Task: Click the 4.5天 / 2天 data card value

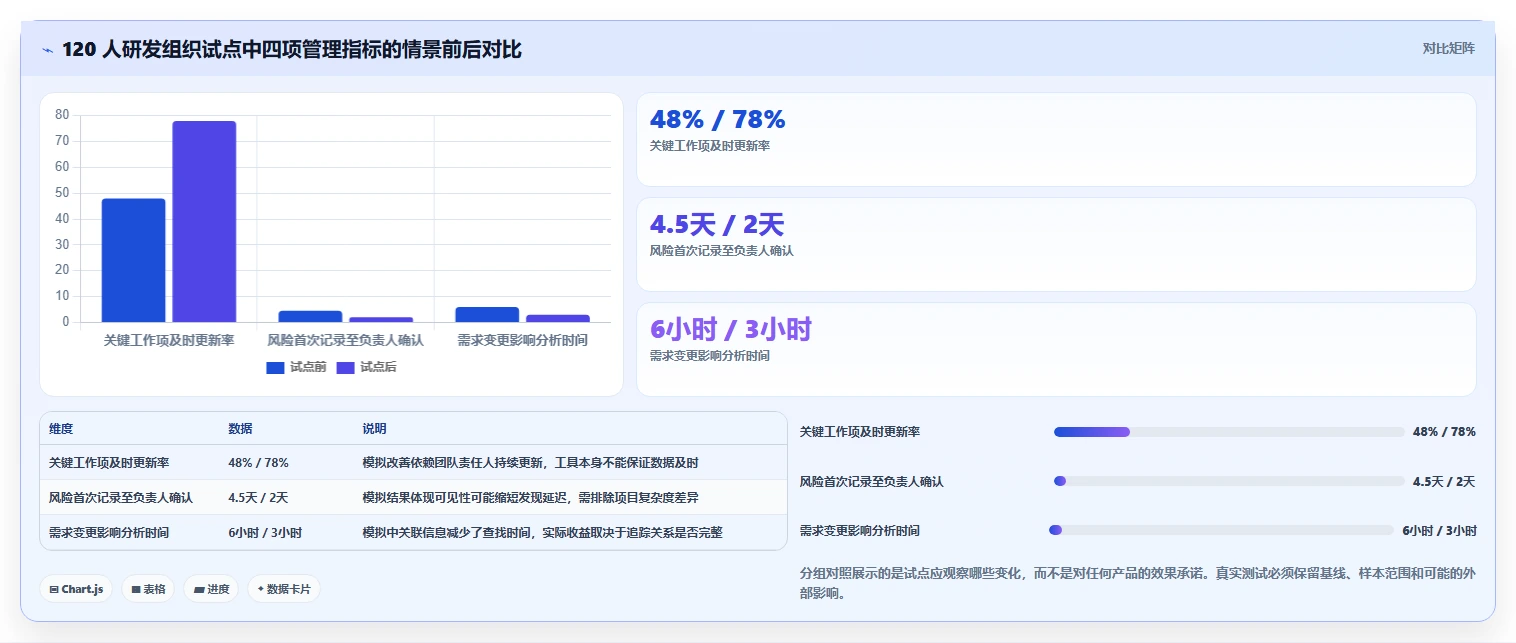Action: (717, 225)
